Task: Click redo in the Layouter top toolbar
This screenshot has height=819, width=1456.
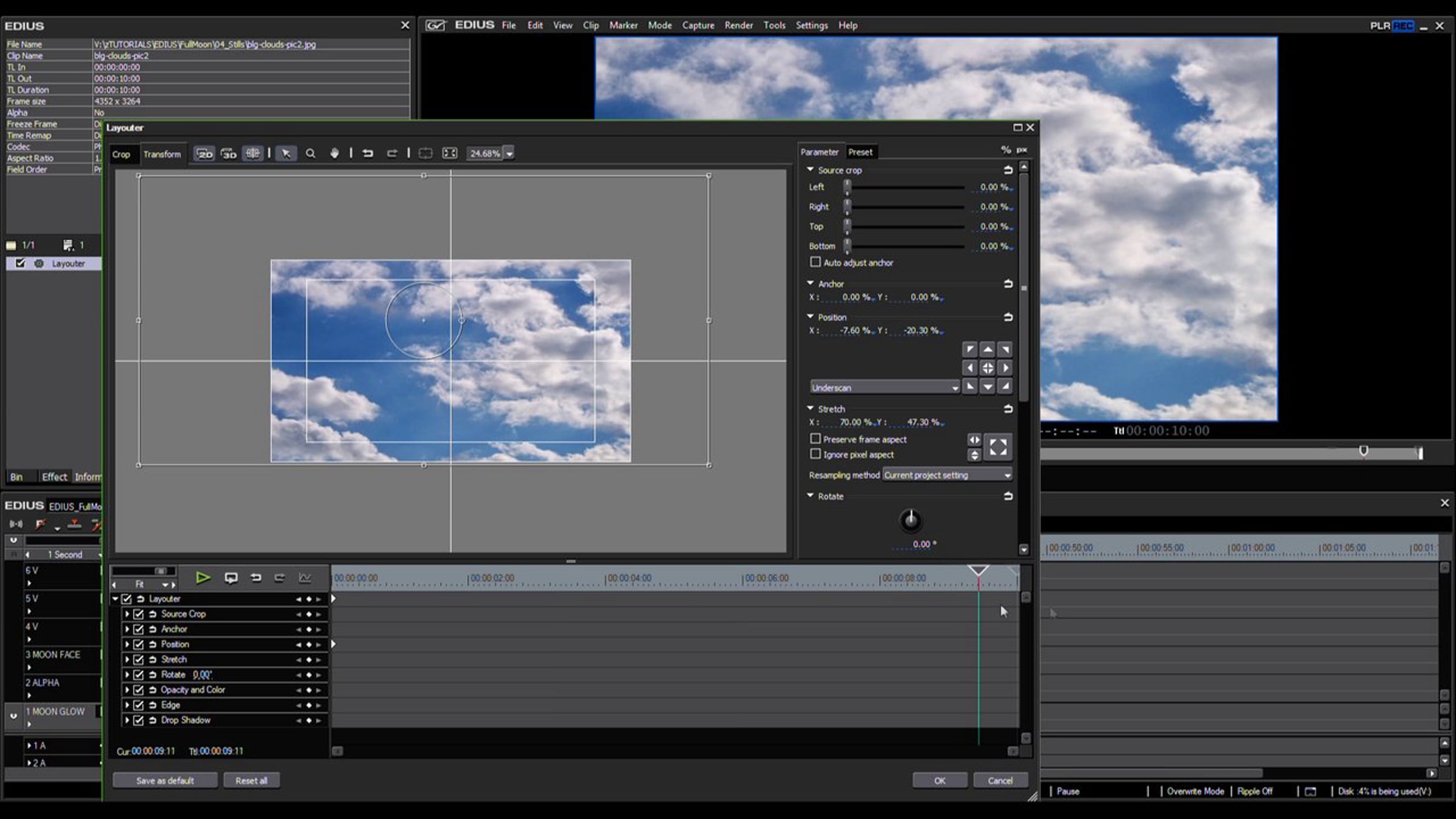Action: [x=392, y=153]
